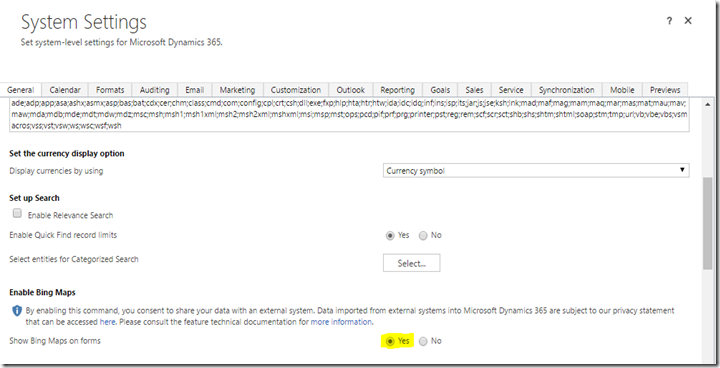Open the Calendar tab
The width and height of the screenshot is (720, 368).
(65, 90)
